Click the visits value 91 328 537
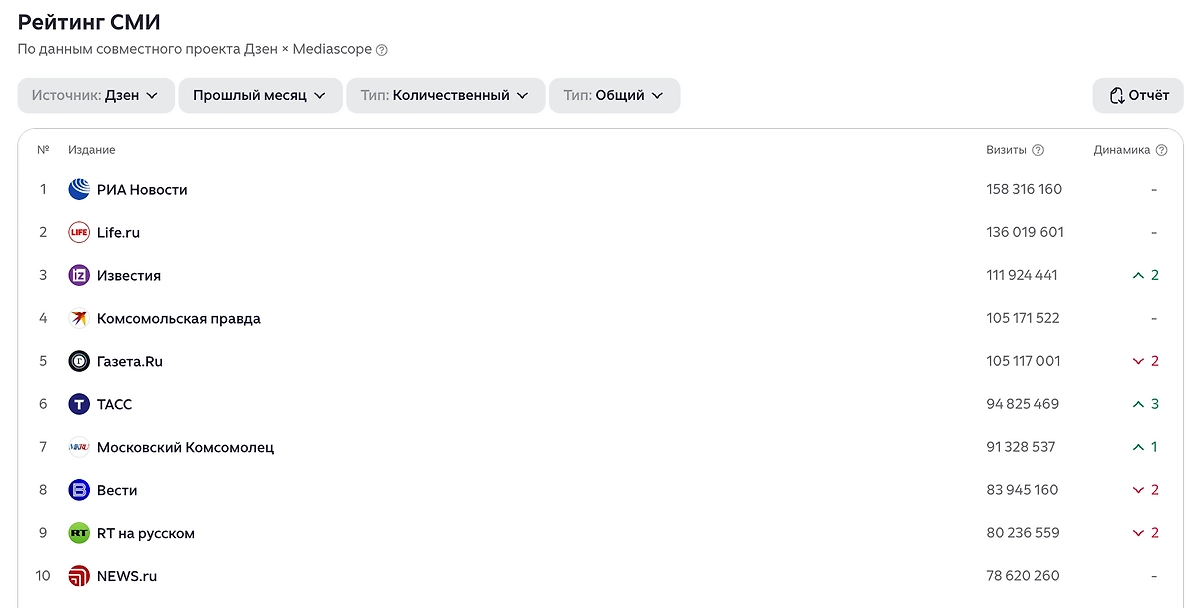Screen dimensions: 1200x608 click(1021, 447)
